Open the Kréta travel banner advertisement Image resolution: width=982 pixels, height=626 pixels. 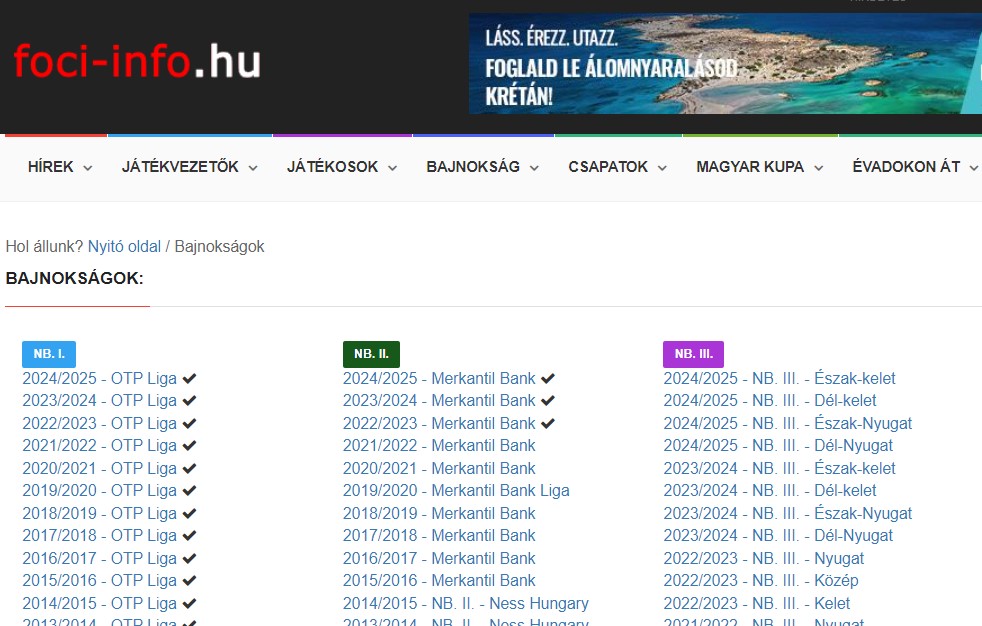(725, 64)
